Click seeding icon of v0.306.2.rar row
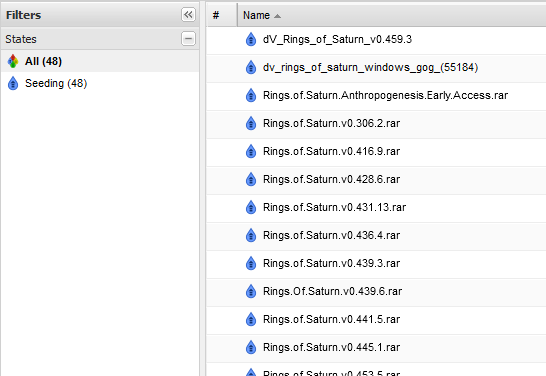546x376 pixels. click(x=251, y=124)
